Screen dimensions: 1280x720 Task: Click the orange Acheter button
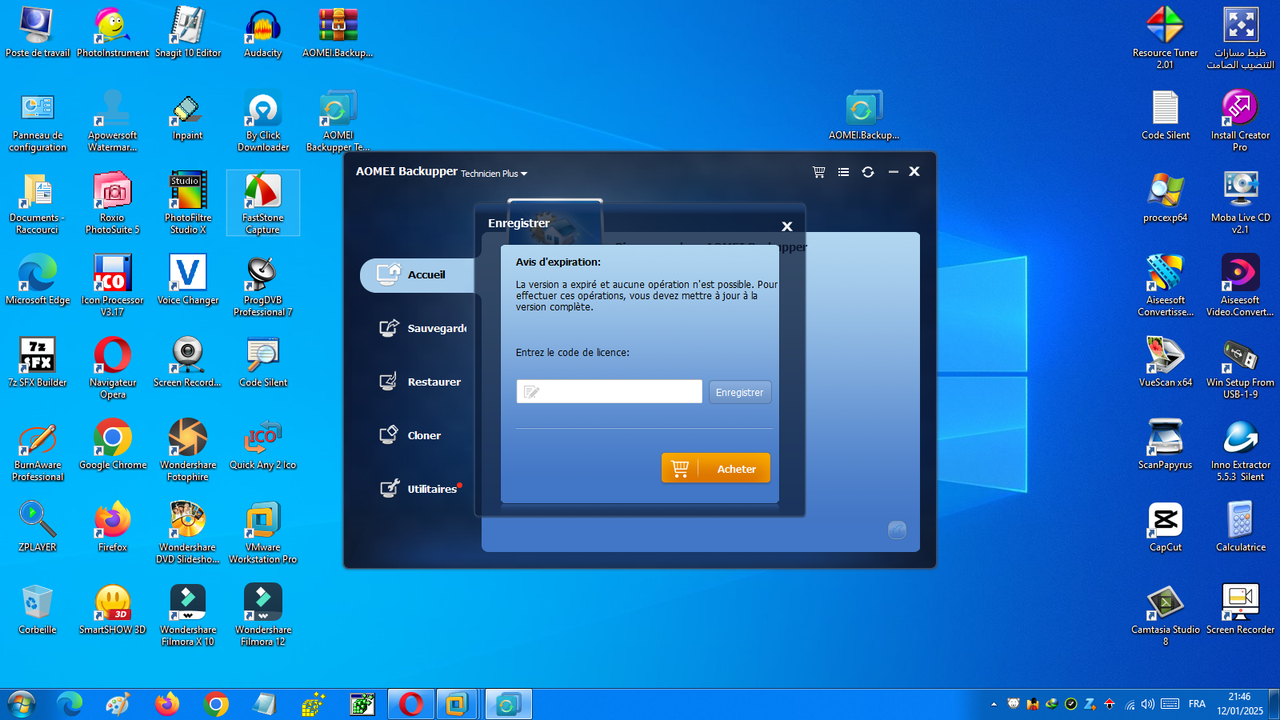click(716, 468)
